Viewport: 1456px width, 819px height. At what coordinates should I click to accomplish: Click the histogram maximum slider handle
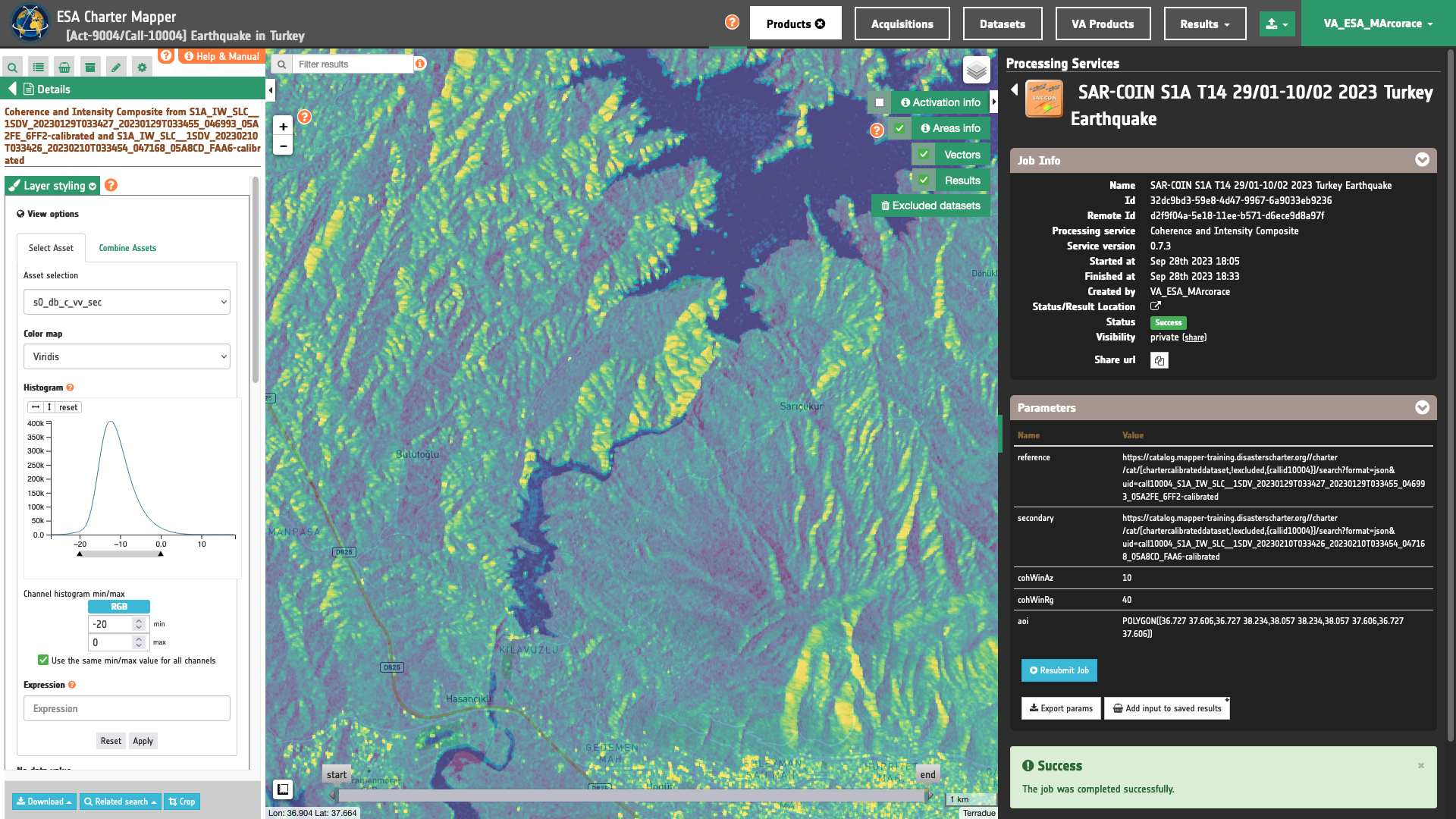[161, 554]
